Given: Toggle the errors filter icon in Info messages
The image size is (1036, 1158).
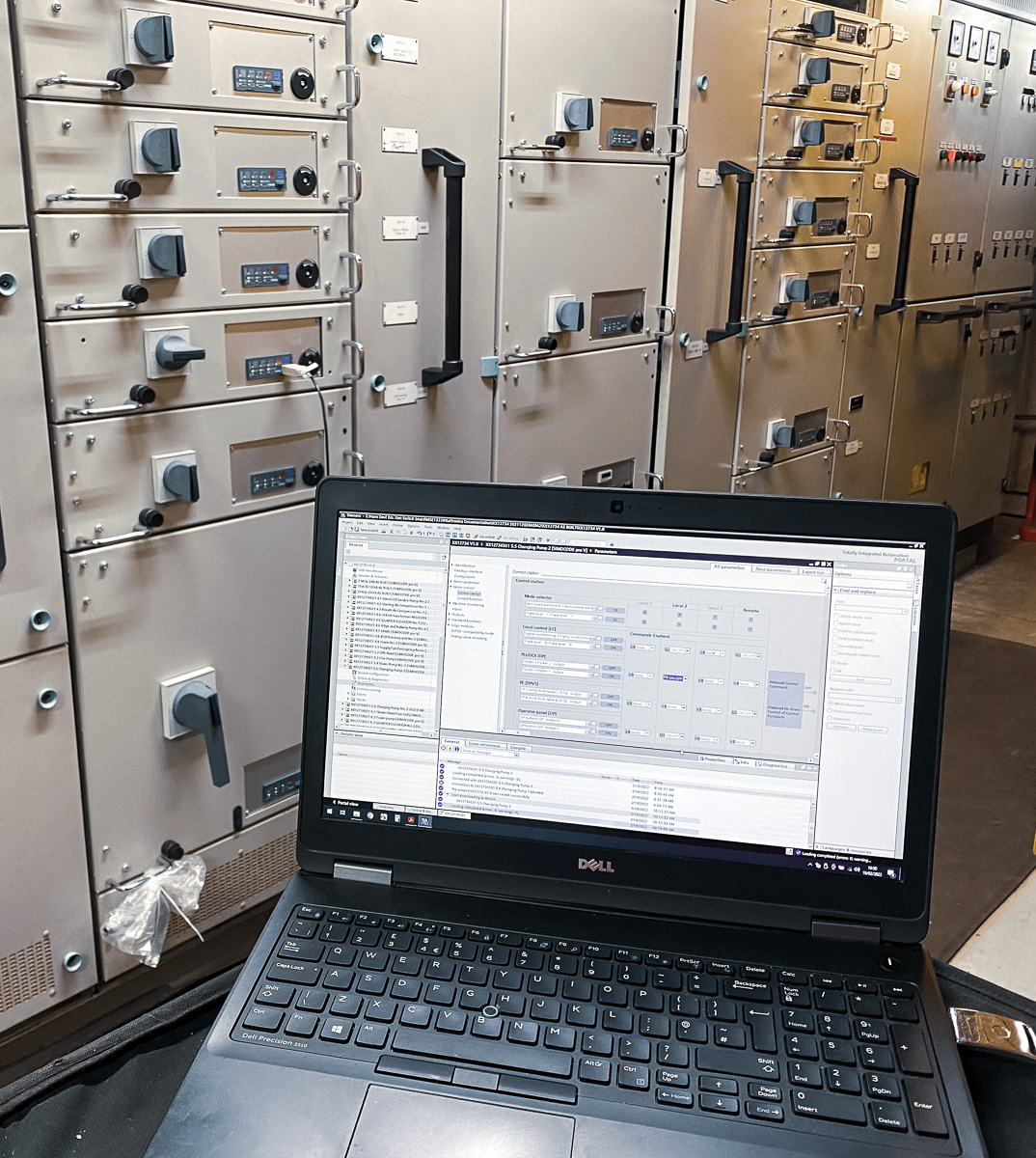Looking at the screenshot, I should 443,748.
